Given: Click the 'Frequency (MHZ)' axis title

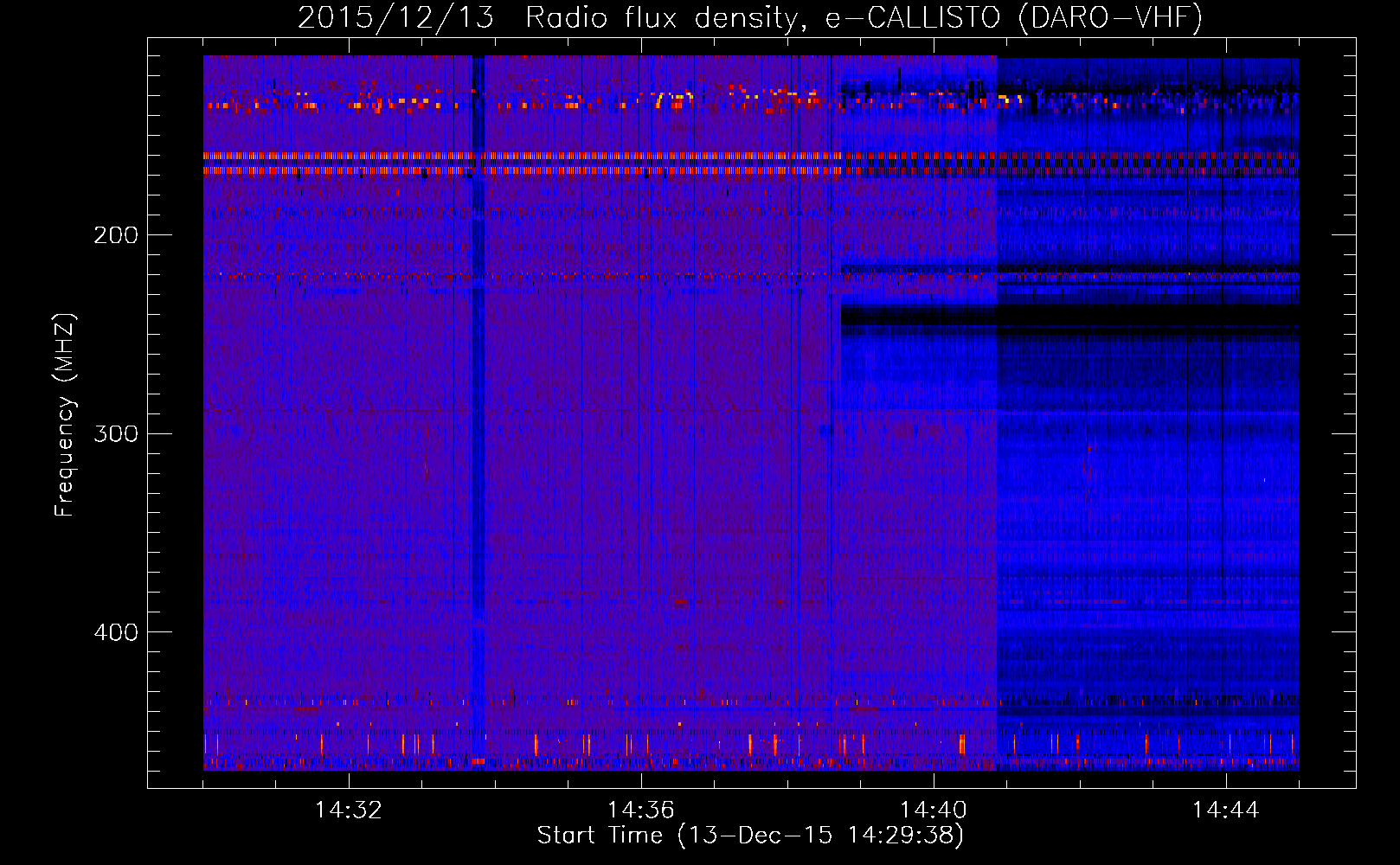Looking at the screenshot, I should coord(65,415).
